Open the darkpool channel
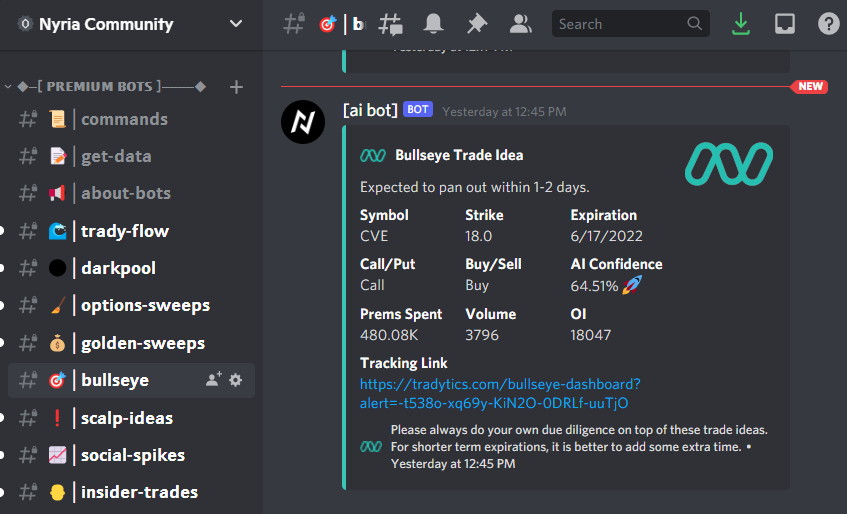847x514 pixels. tap(131, 268)
